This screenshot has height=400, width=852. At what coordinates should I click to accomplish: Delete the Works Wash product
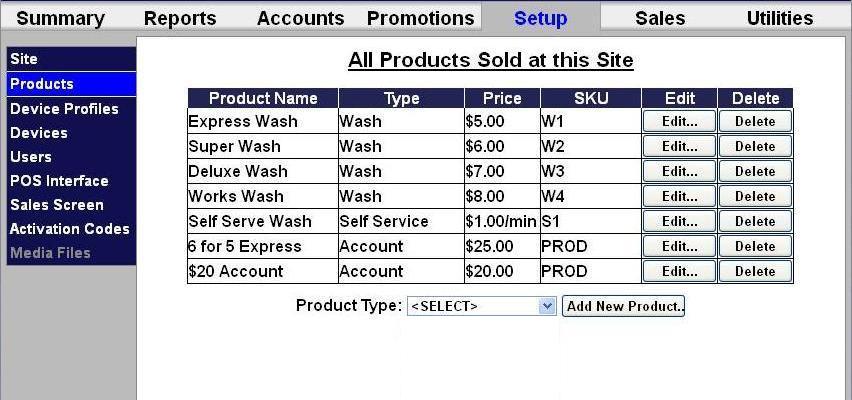click(755, 196)
